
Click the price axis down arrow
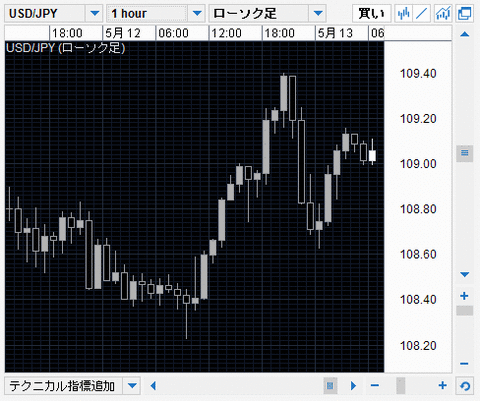[464, 275]
